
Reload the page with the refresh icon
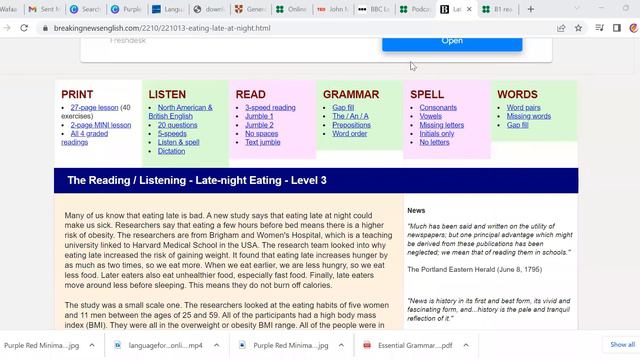[x=24, y=28]
